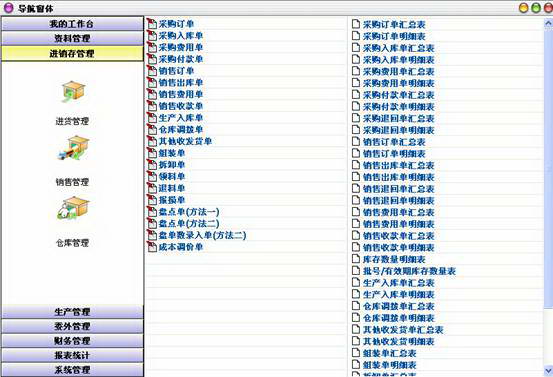Image resolution: width=553 pixels, height=377 pixels.
Task: Open the 销售收款单汇总表 report
Action: (399, 236)
